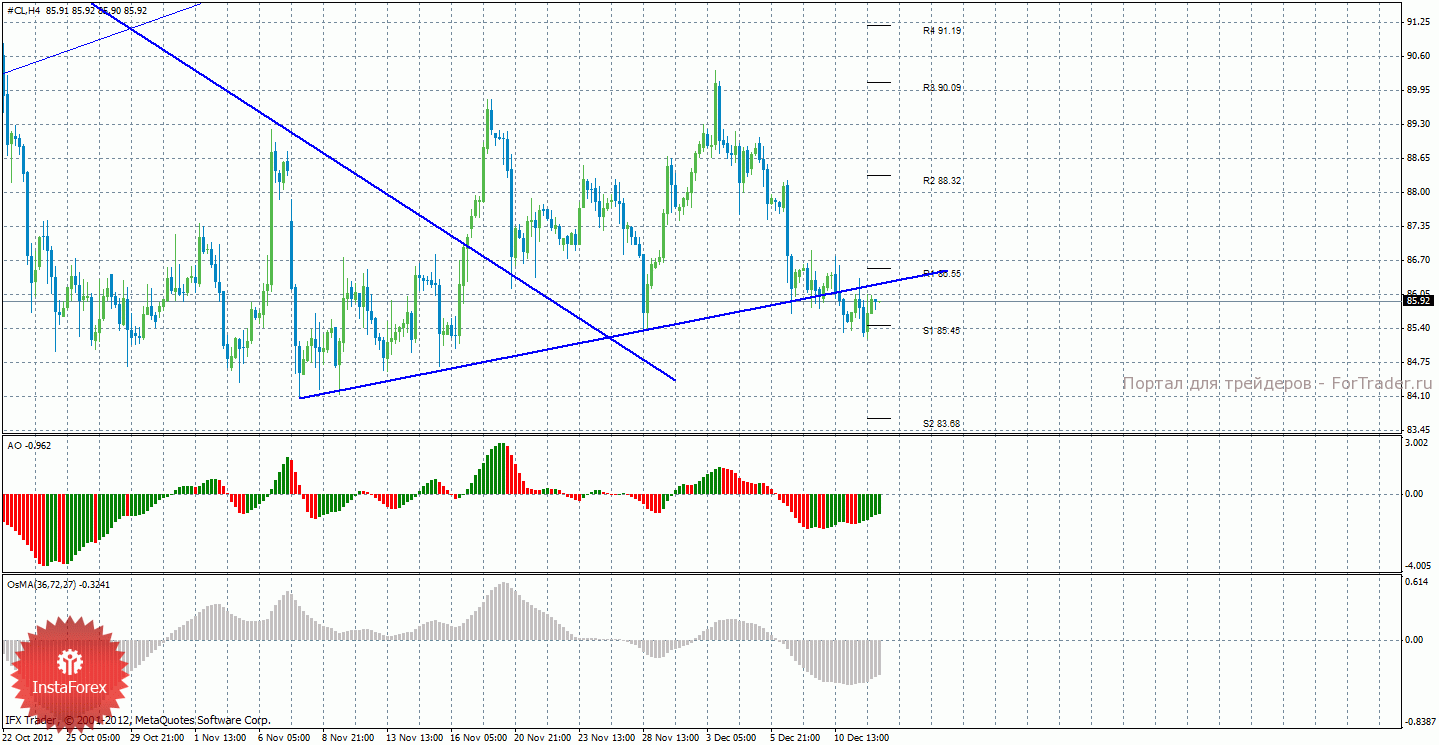The height and width of the screenshot is (745, 1439).
Task: Select the S2 83.68 pivot level label
Action: pos(943,424)
